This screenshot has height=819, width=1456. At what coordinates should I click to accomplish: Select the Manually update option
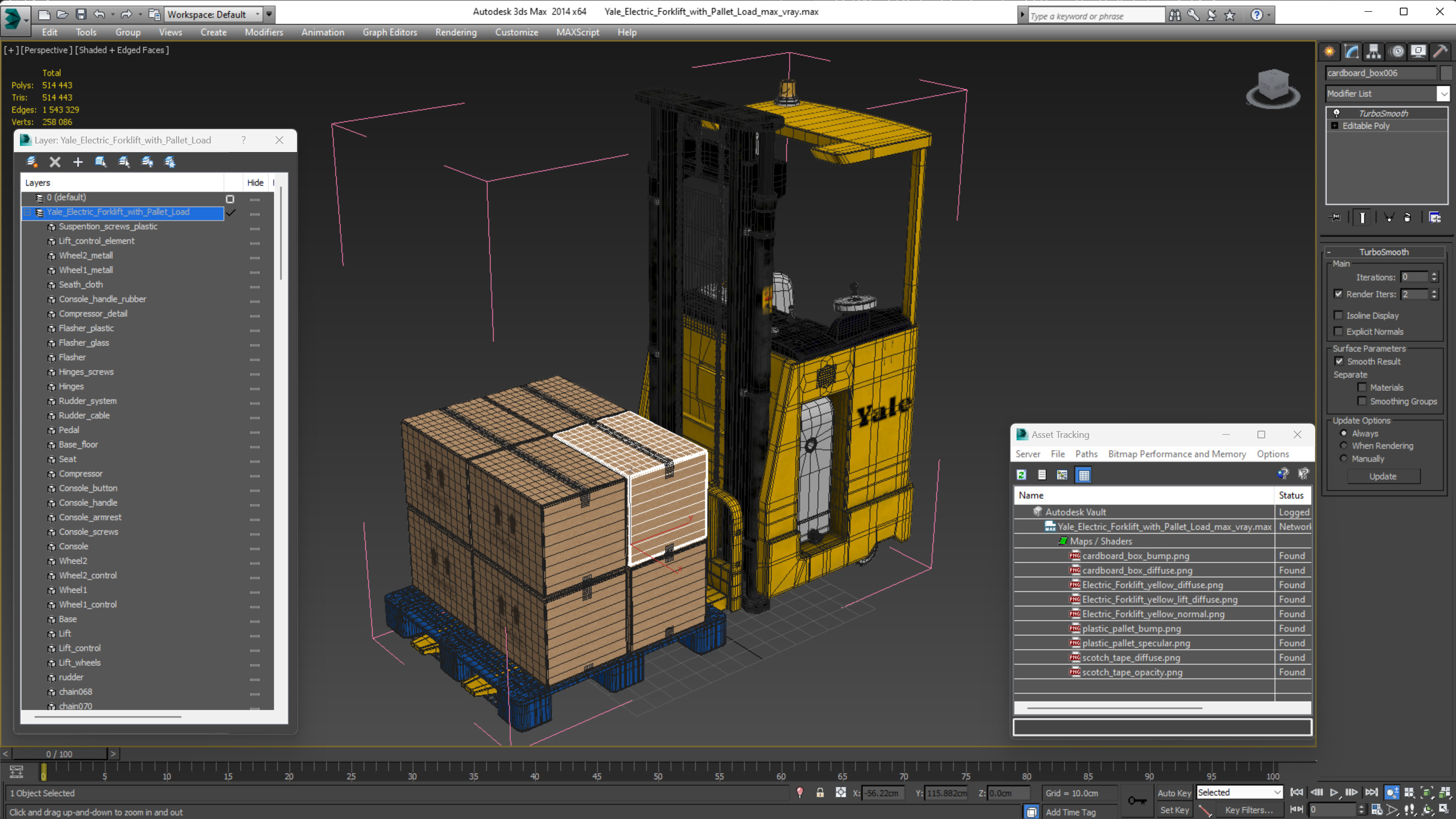[1344, 458]
